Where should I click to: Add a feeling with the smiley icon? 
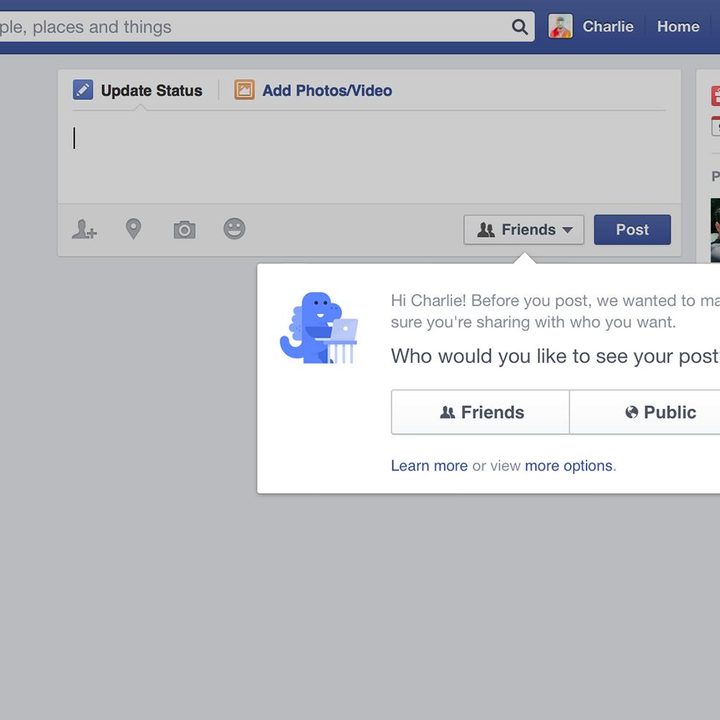point(235,229)
